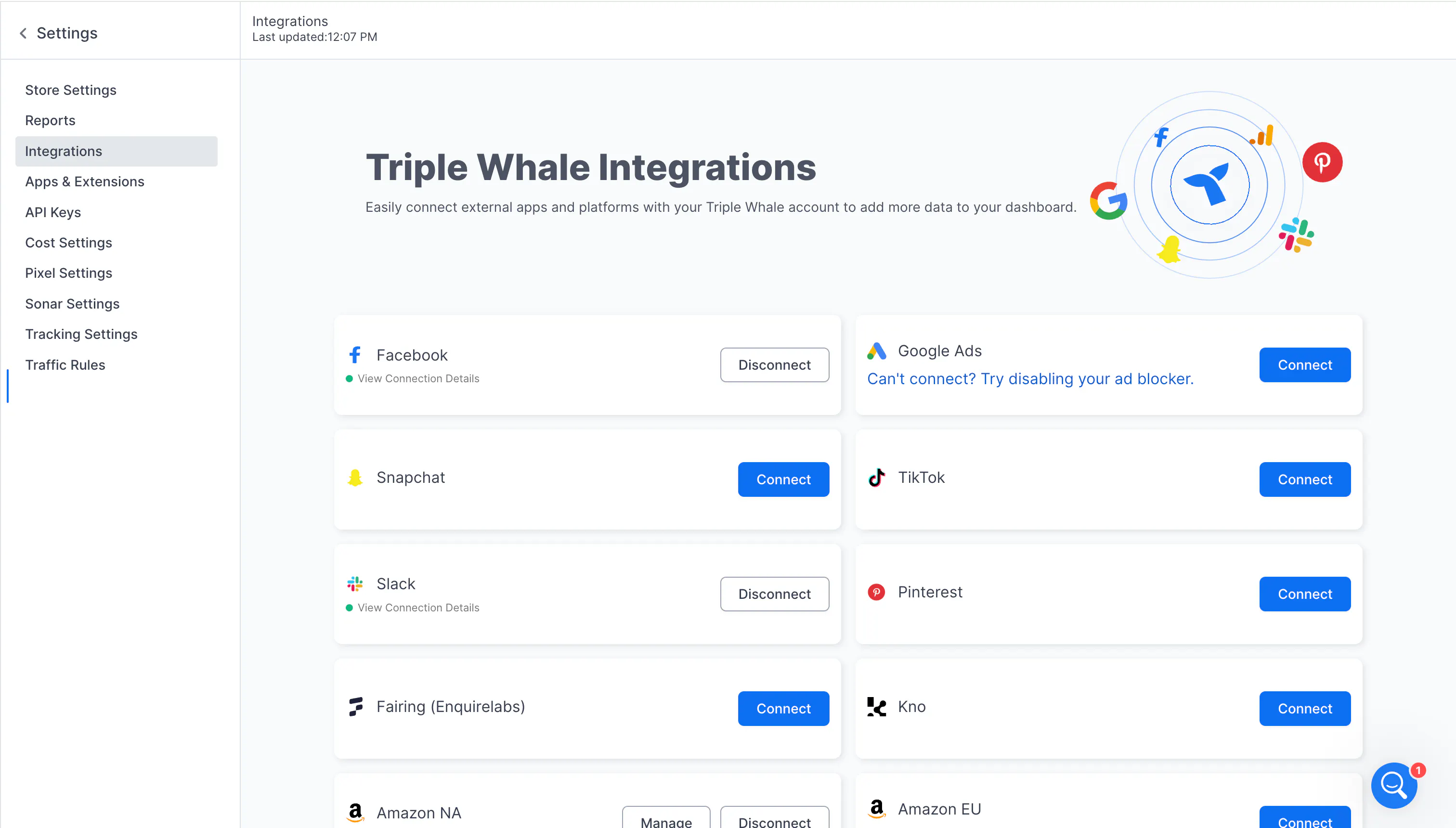This screenshot has width=1456, height=828.
Task: Open Apps & Extensions settings
Action: click(85, 181)
